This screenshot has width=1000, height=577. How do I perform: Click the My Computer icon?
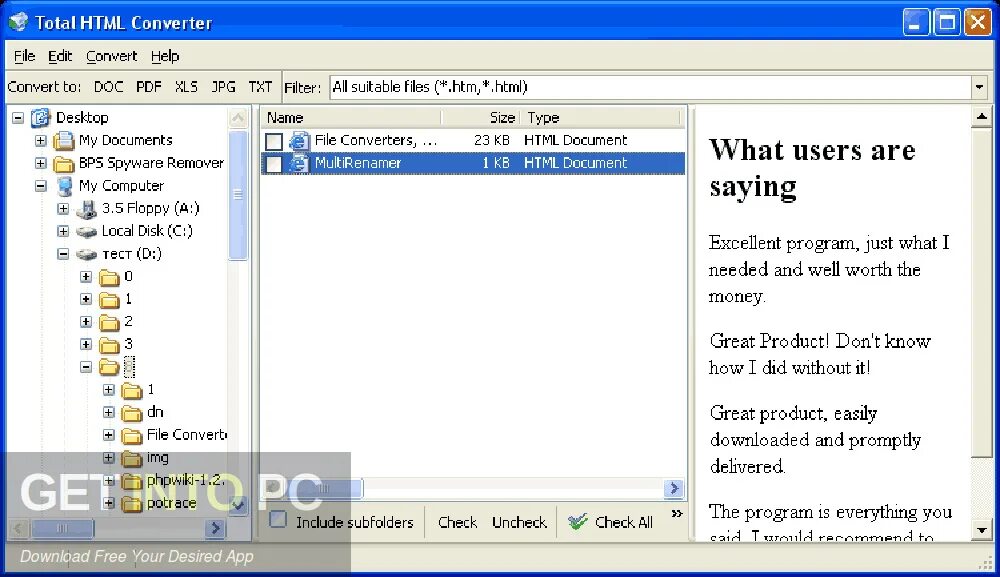(64, 186)
